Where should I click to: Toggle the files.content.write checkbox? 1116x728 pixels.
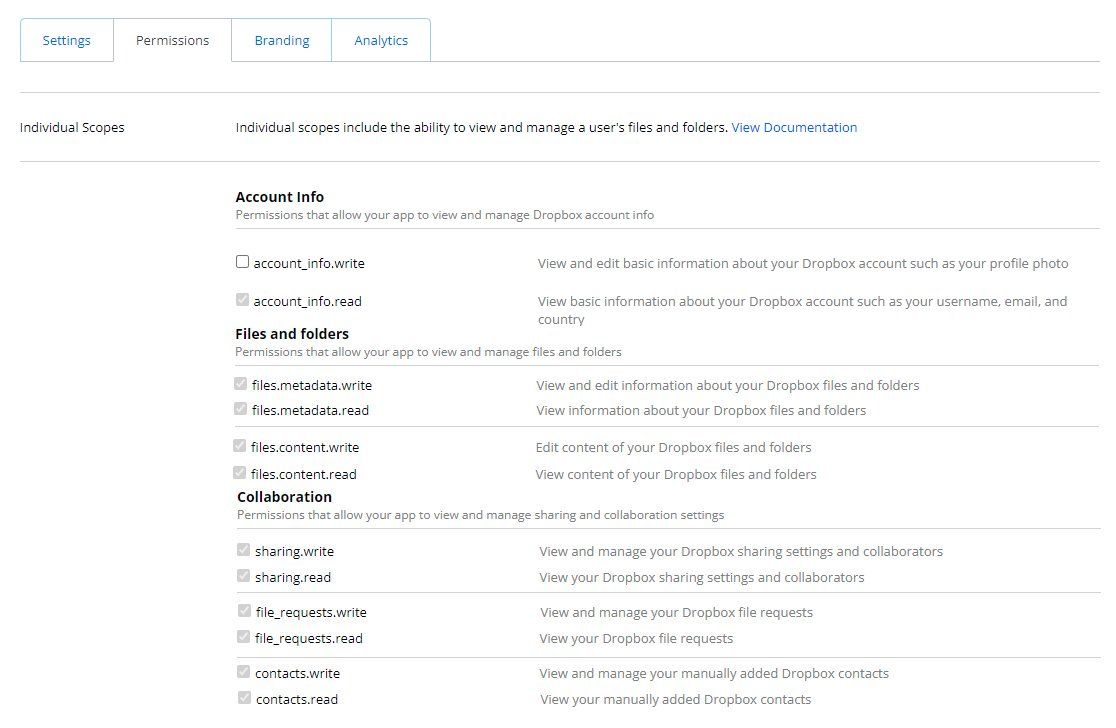240,446
